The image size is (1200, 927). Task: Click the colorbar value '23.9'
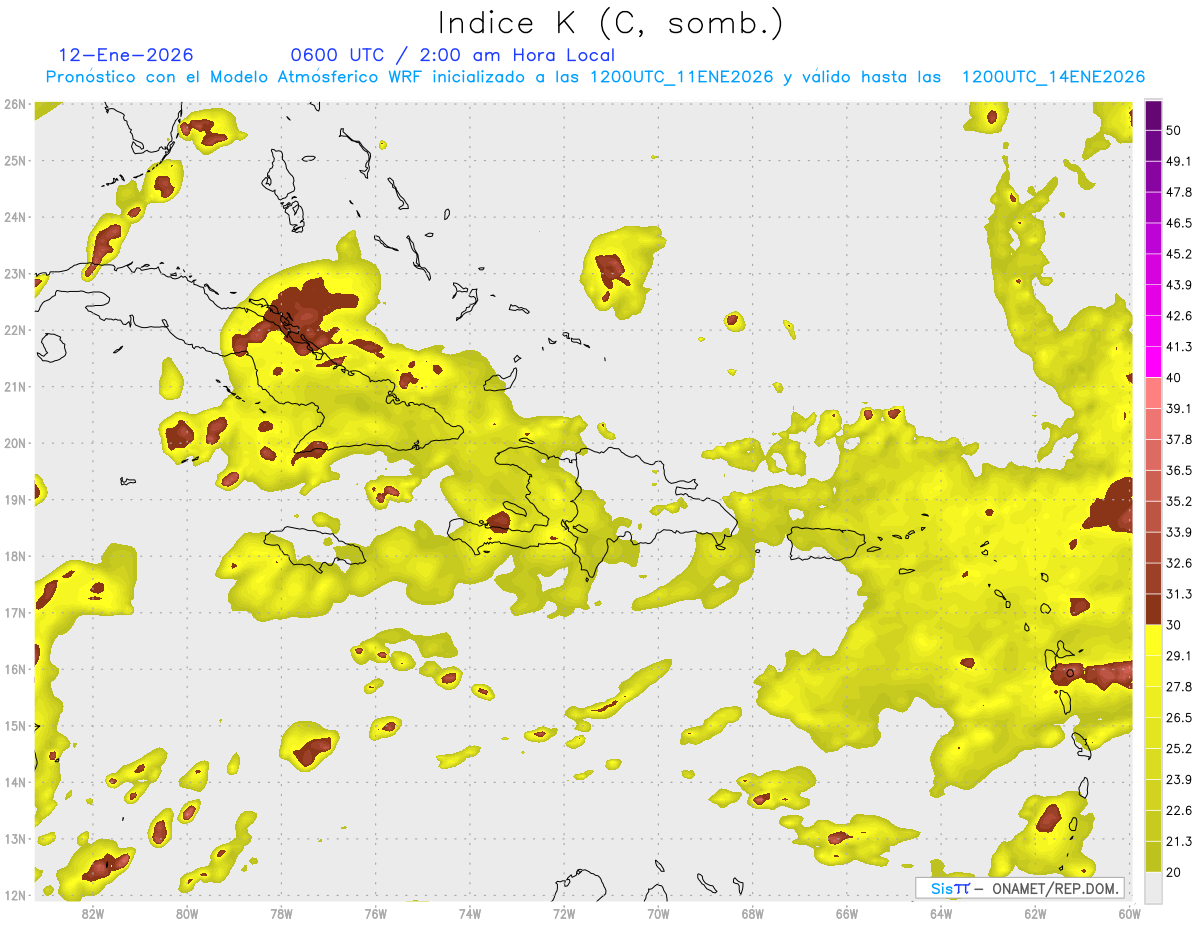tap(1178, 779)
